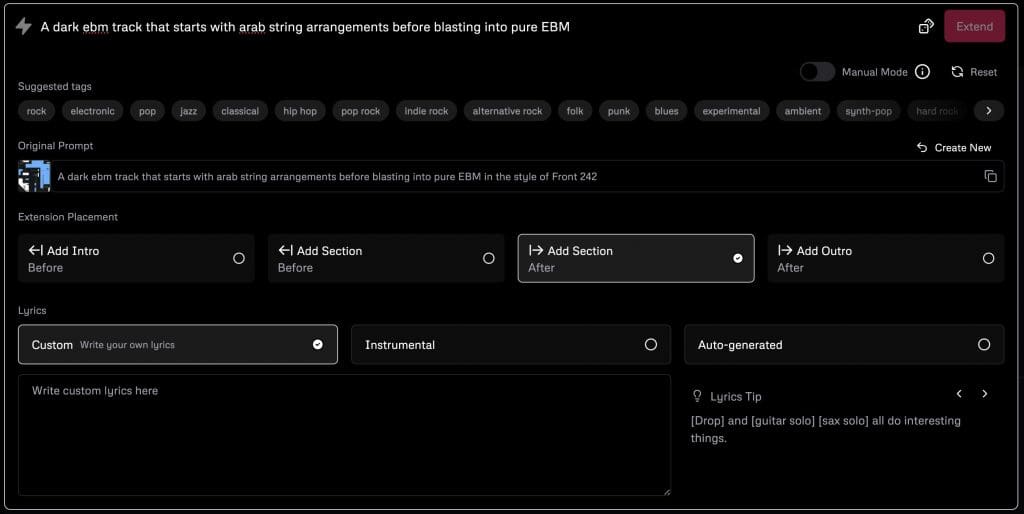Open the original prompt track thumbnail
This screenshot has width=1024, height=514.
[x=34, y=176]
